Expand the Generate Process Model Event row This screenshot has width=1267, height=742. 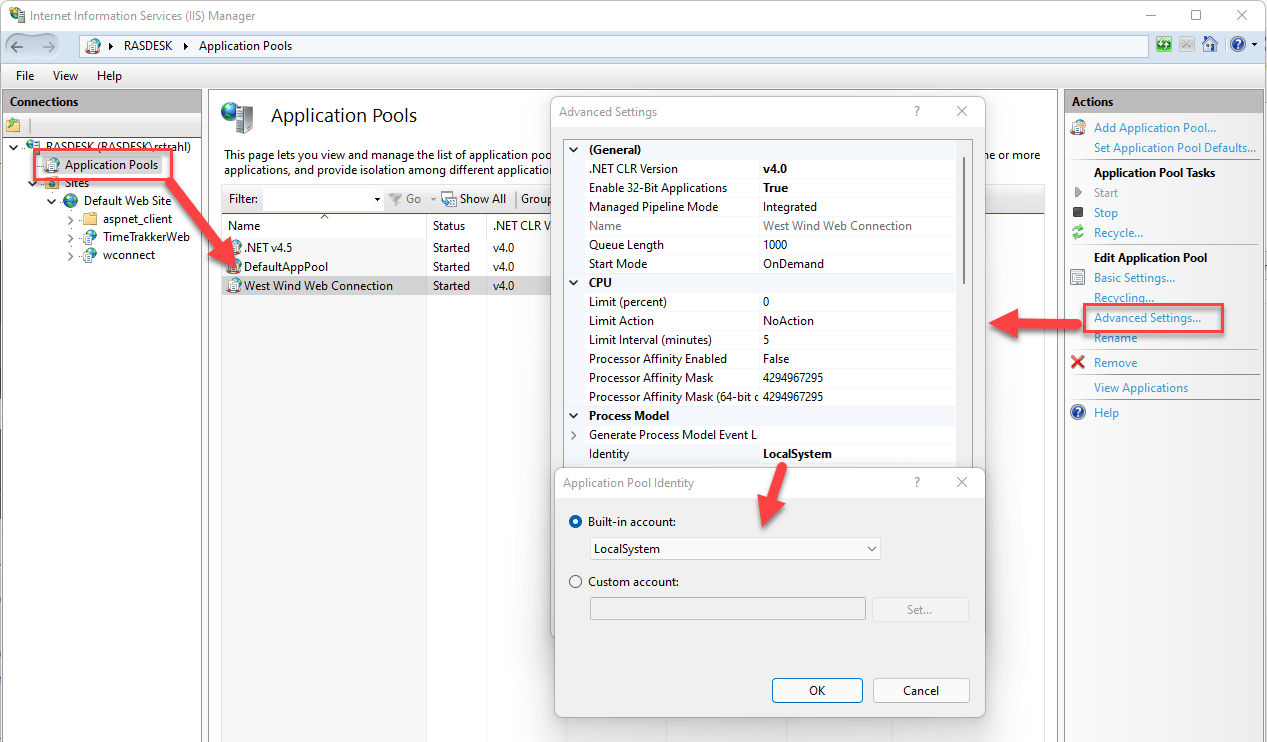click(573, 435)
